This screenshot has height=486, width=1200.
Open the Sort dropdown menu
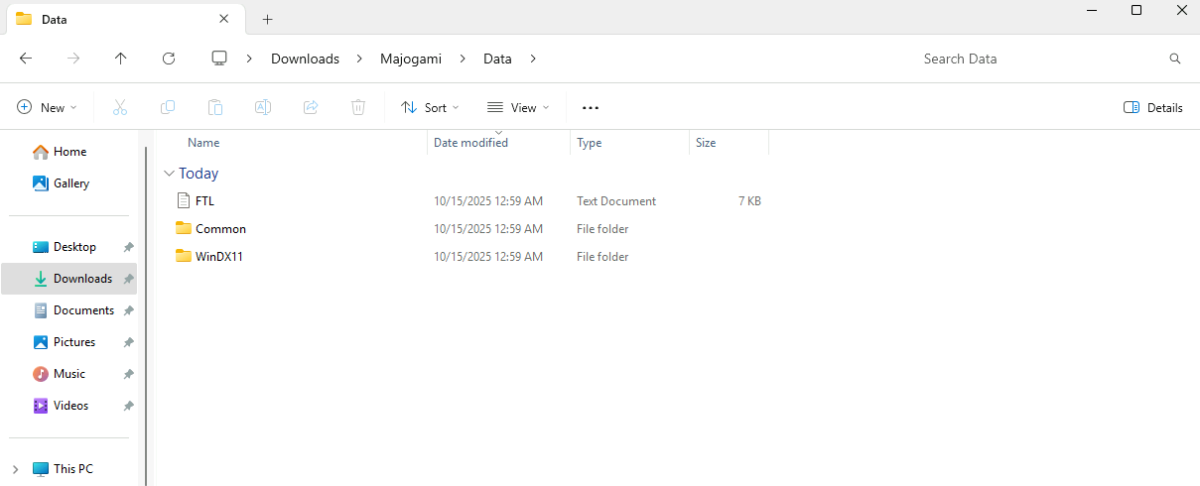pyautogui.click(x=430, y=107)
